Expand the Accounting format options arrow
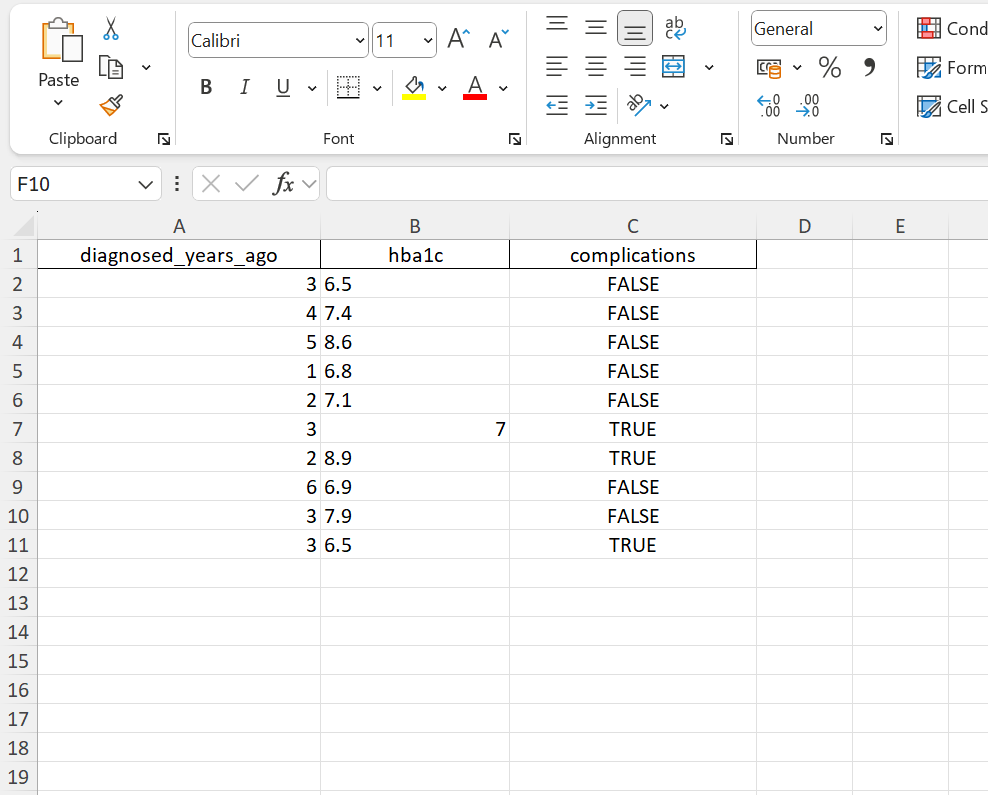Image resolution: width=988 pixels, height=795 pixels. coord(797,67)
